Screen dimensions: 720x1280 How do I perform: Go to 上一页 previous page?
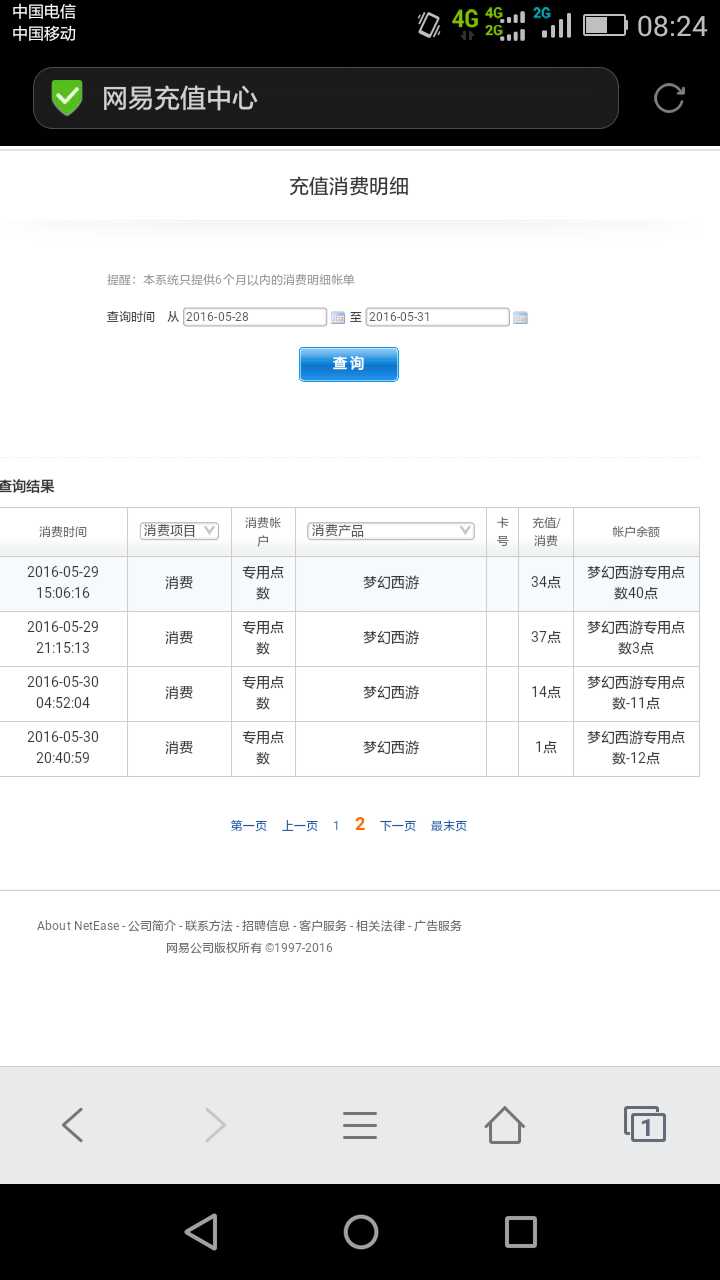300,826
